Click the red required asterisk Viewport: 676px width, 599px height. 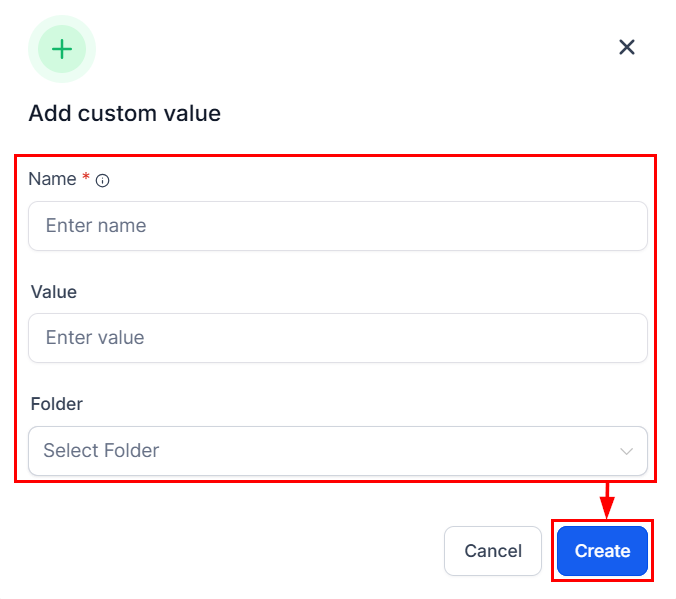coord(86,178)
